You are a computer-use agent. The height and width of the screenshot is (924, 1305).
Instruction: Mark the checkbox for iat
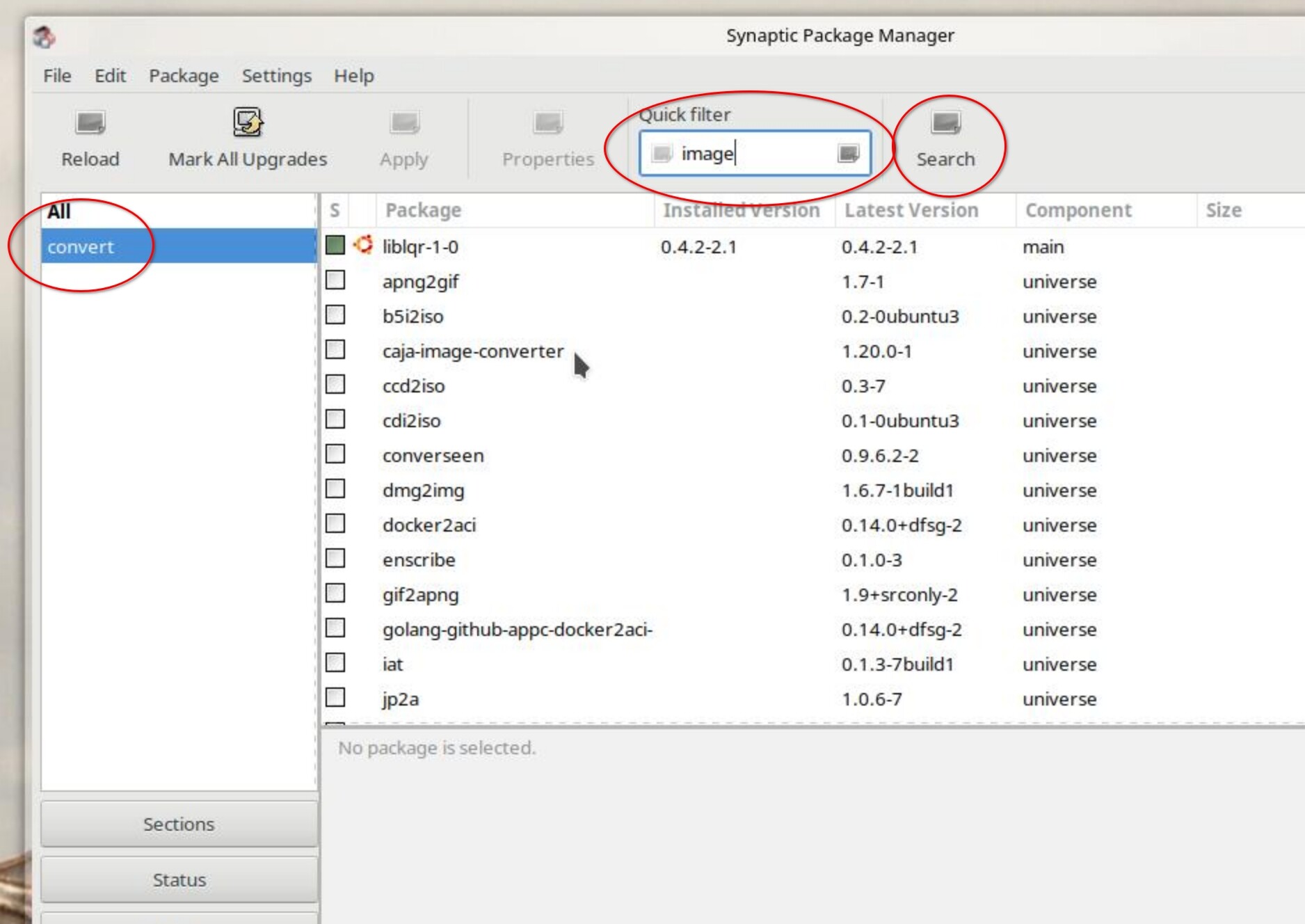click(x=335, y=663)
